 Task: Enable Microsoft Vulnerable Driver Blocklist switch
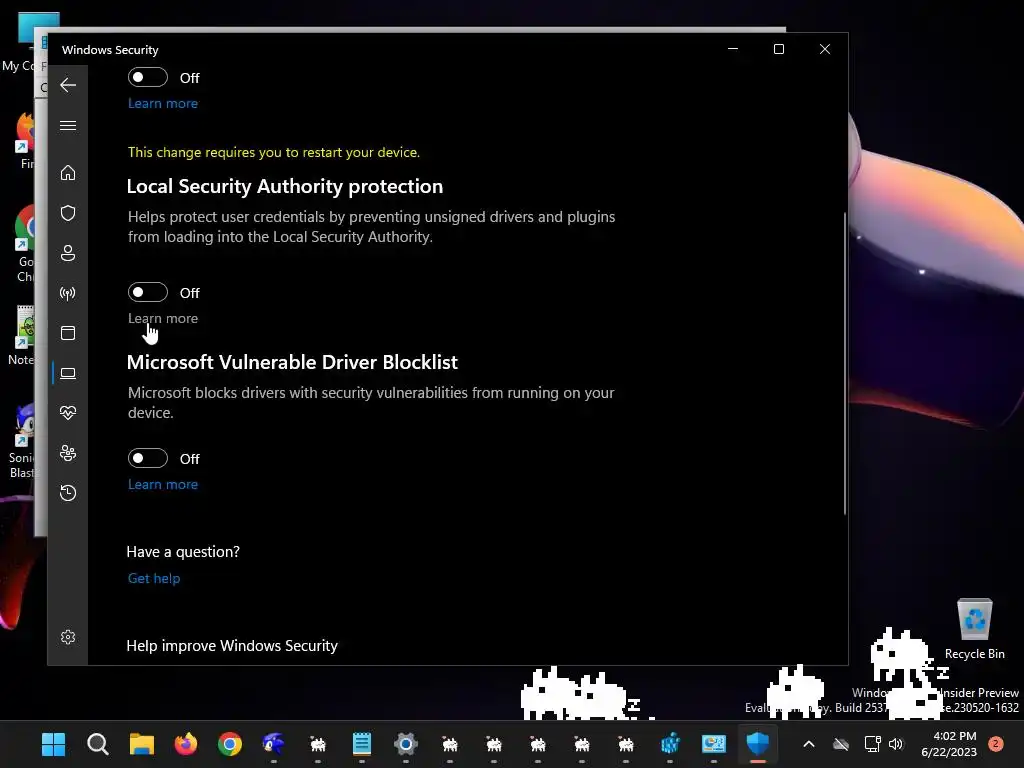tap(148, 458)
